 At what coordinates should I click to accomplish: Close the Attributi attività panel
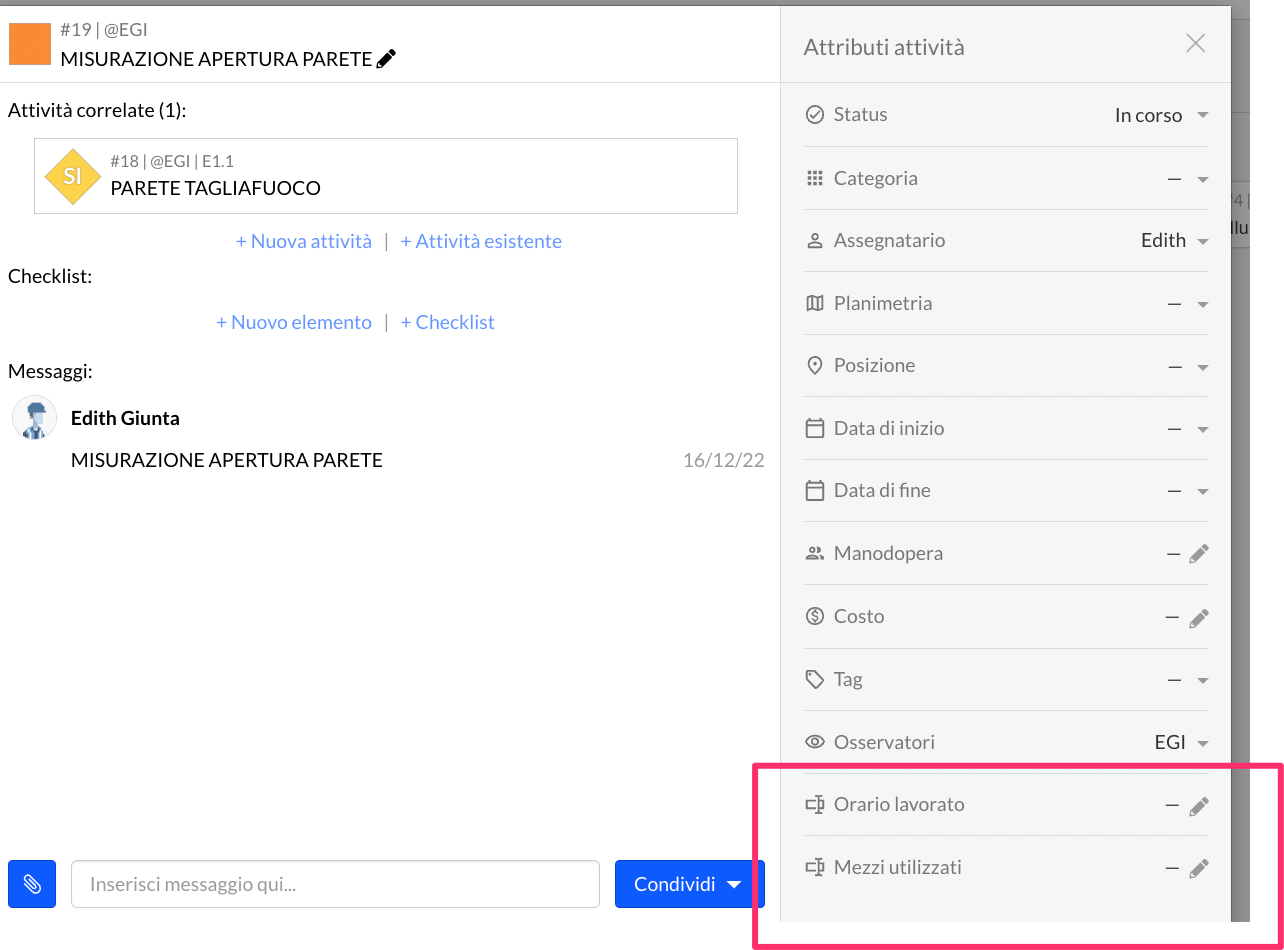1195,43
